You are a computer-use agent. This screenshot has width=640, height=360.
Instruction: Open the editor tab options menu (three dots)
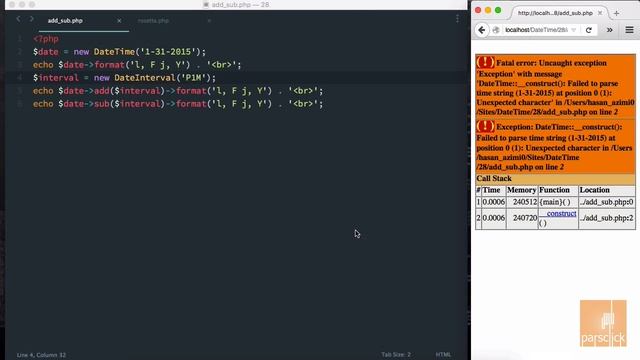pos(457,19)
